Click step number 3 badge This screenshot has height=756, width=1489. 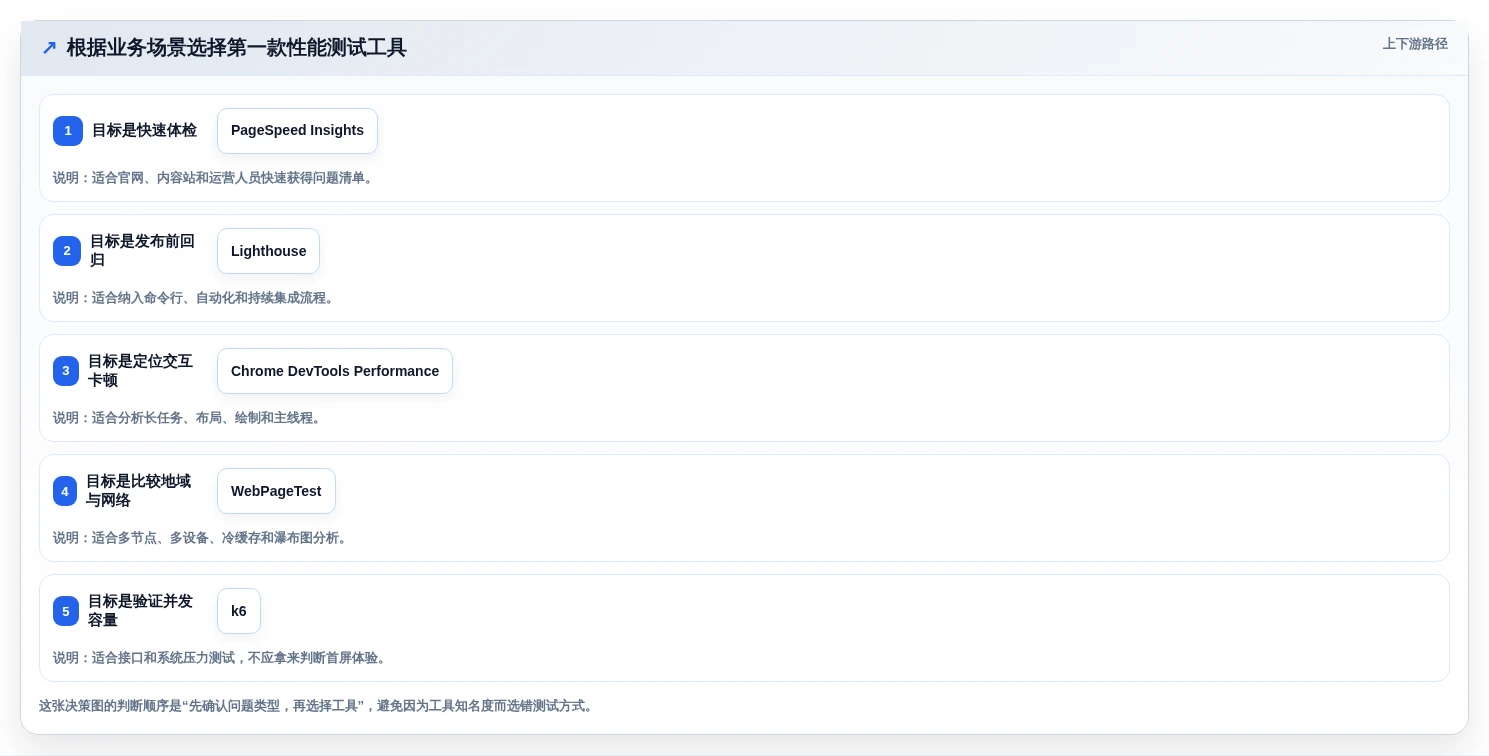66,371
